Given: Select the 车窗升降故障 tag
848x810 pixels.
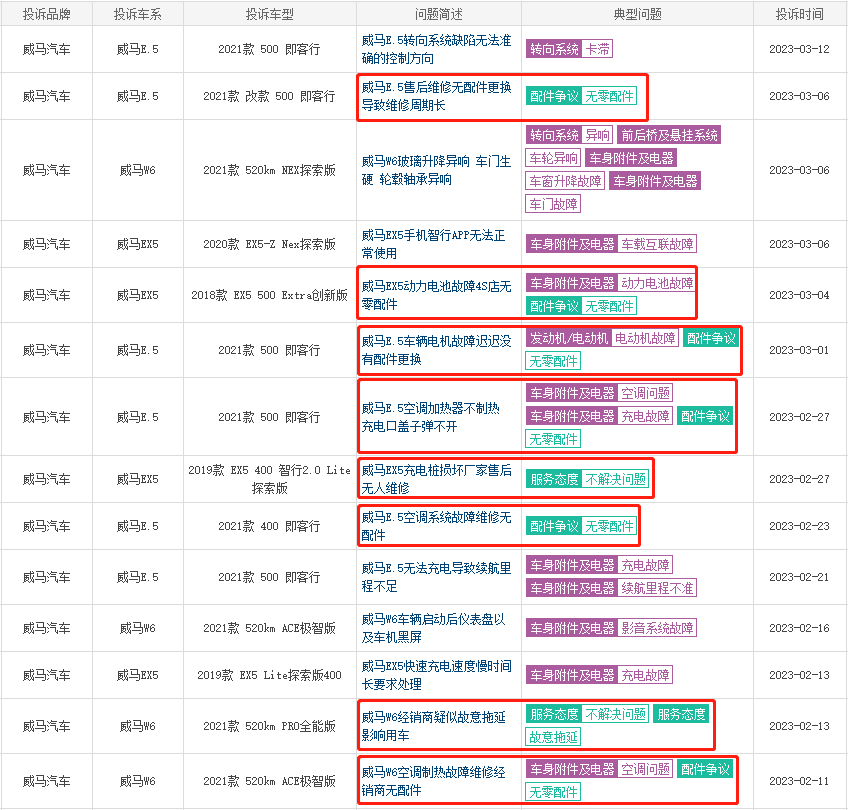Looking at the screenshot, I should pyautogui.click(x=566, y=181).
